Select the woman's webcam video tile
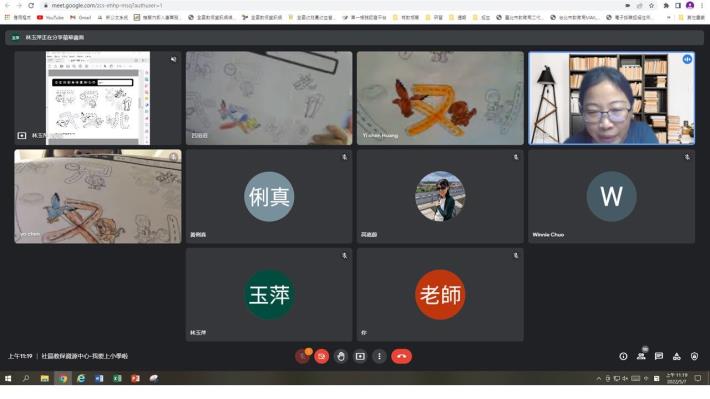This screenshot has width=710, height=399. coord(611,98)
